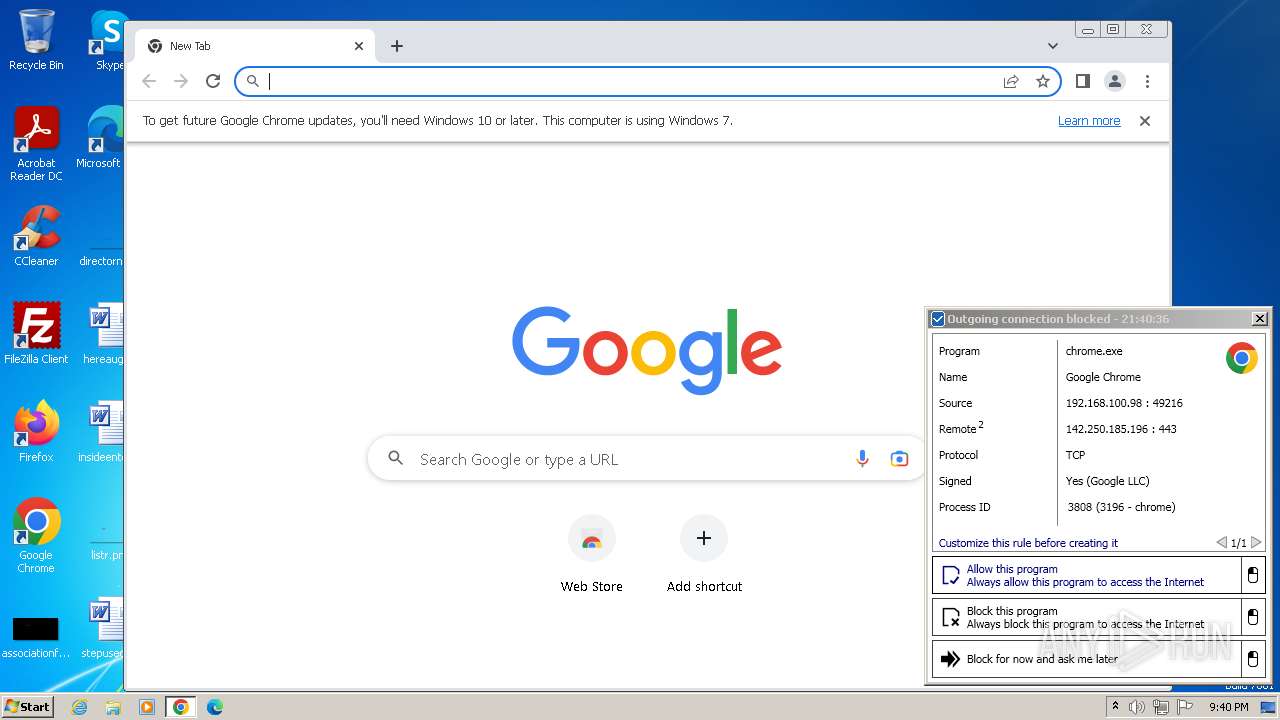Click the Chrome logo in the firewall alert
Screen dimensions: 1280x720
pyautogui.click(x=1242, y=358)
